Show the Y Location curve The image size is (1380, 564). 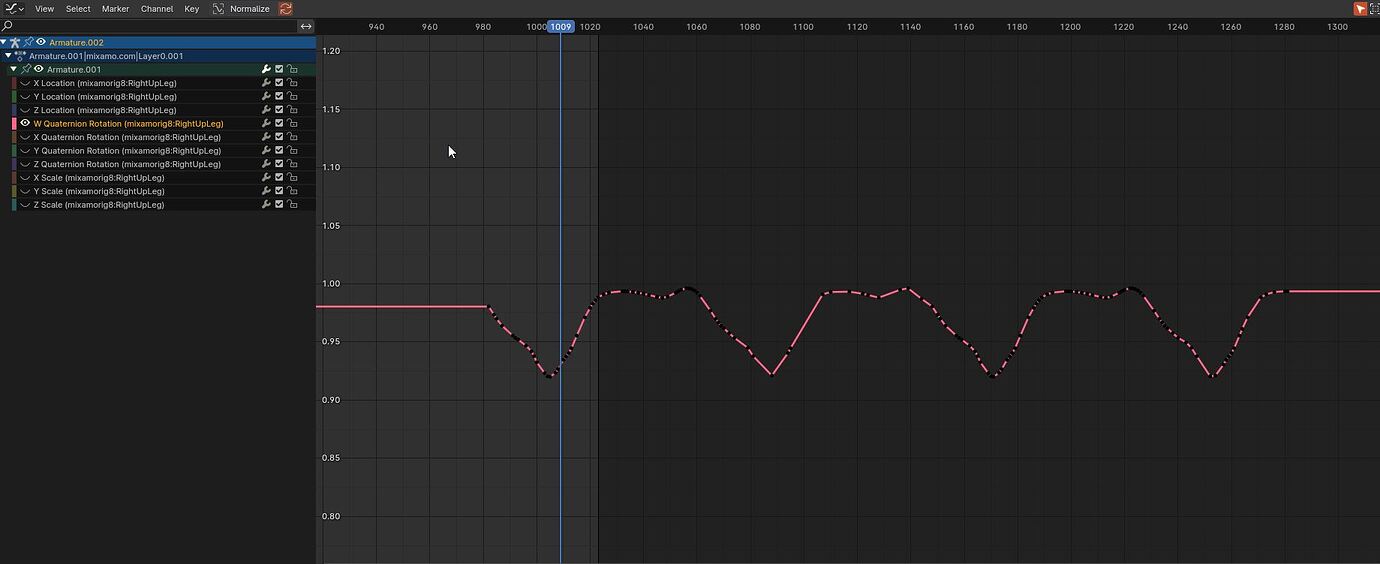pyautogui.click(x=25, y=97)
